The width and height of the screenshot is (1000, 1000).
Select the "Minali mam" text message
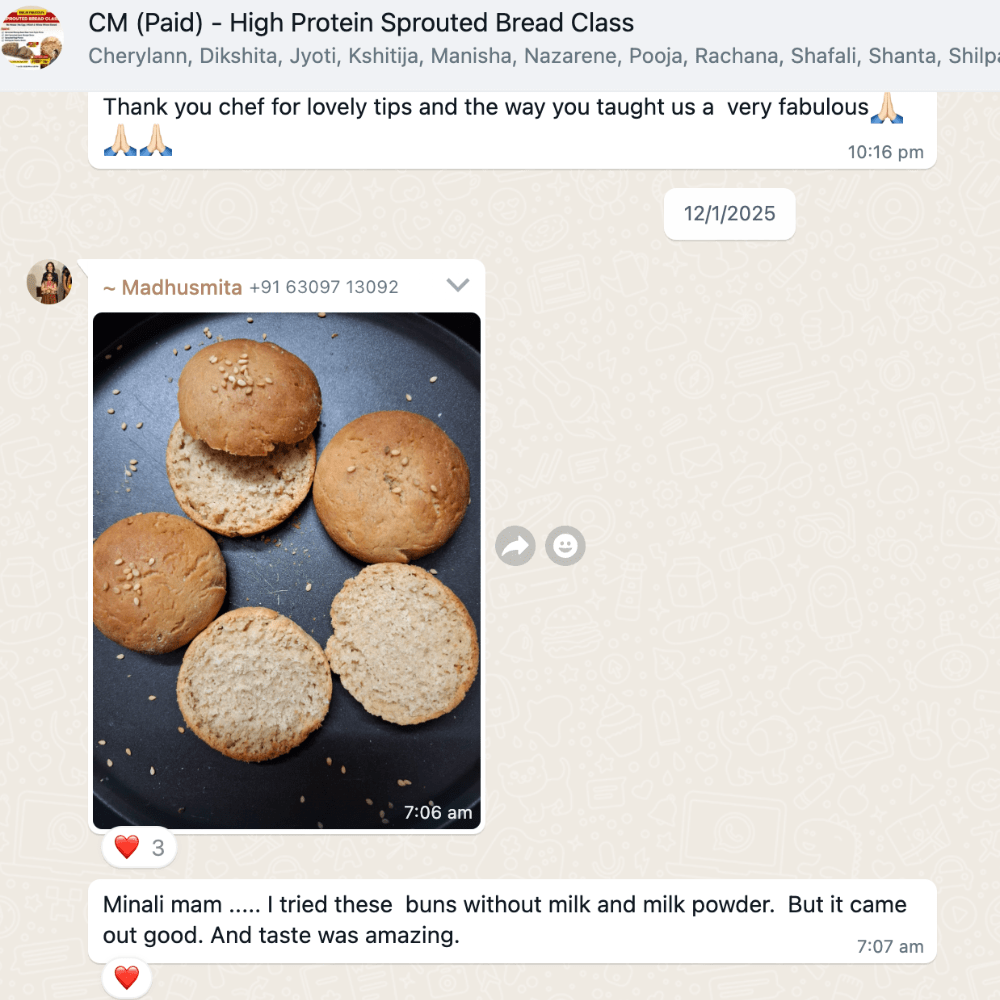click(512, 921)
